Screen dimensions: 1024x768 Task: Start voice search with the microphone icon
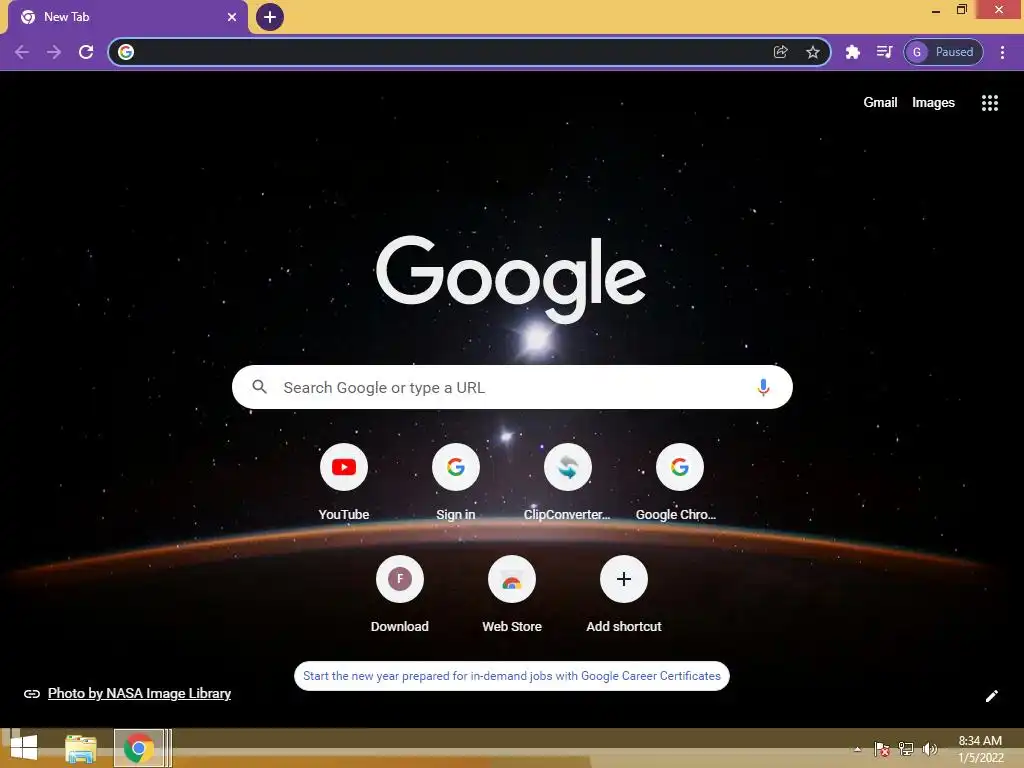tap(763, 387)
